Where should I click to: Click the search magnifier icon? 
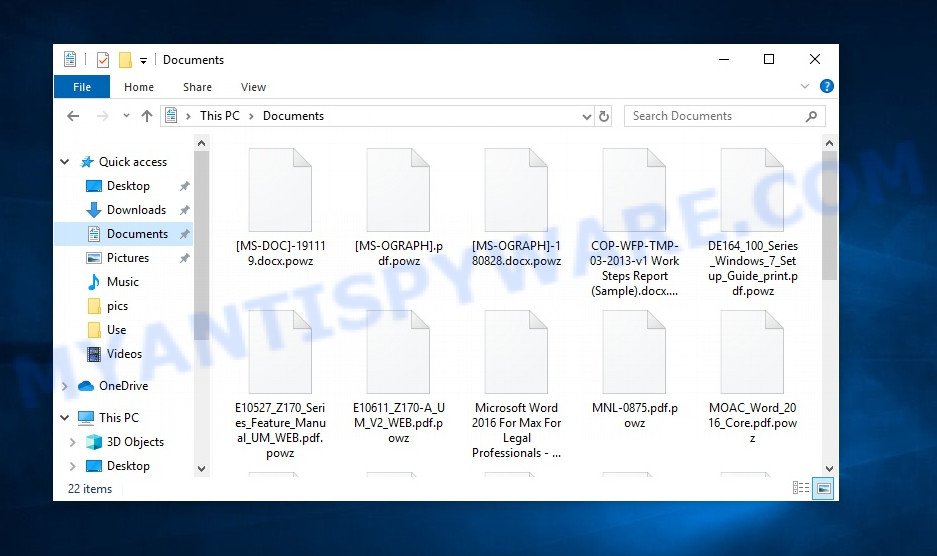point(811,116)
